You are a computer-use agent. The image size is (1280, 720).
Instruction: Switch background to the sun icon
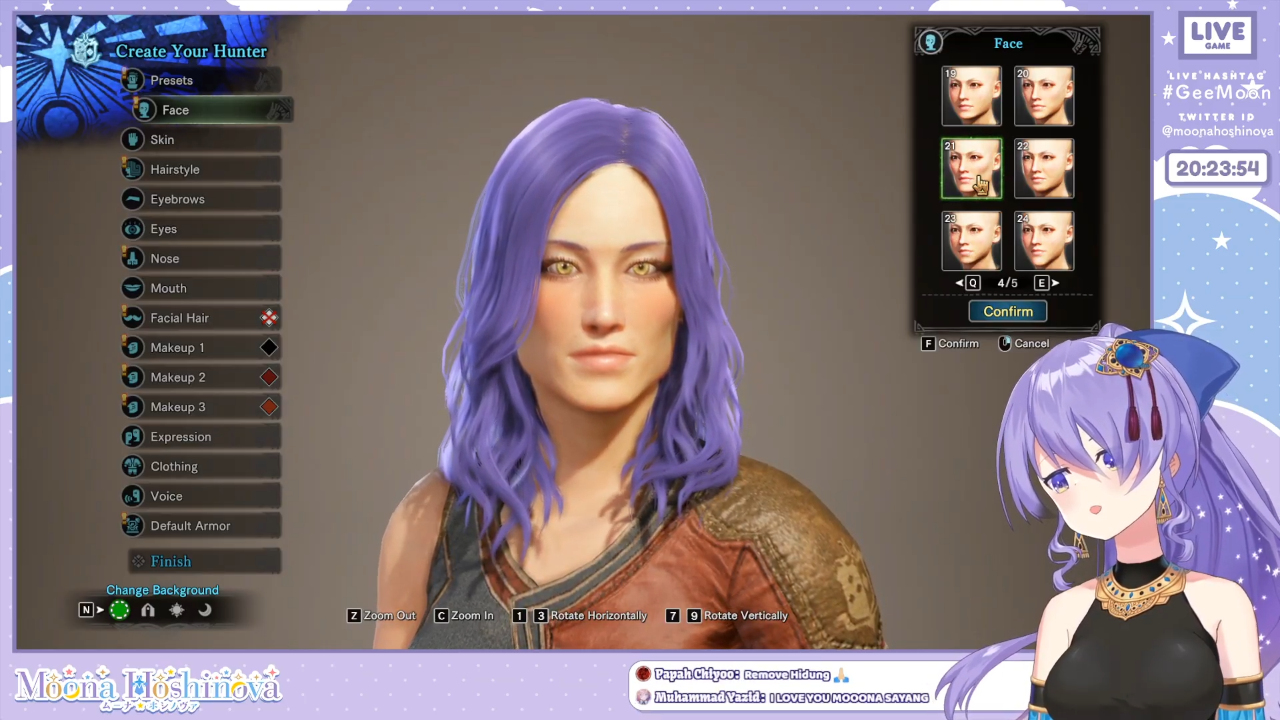[x=177, y=610]
